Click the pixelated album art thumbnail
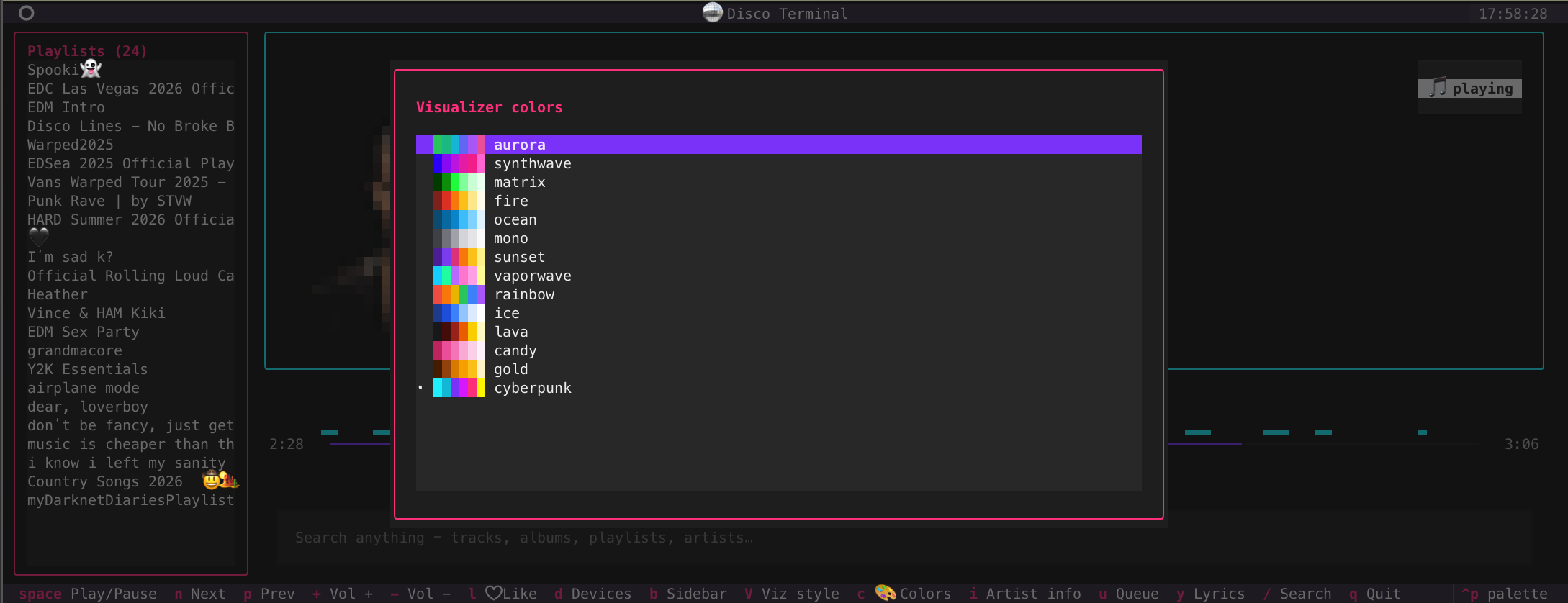This screenshot has width=1568, height=603. pyautogui.click(x=353, y=230)
